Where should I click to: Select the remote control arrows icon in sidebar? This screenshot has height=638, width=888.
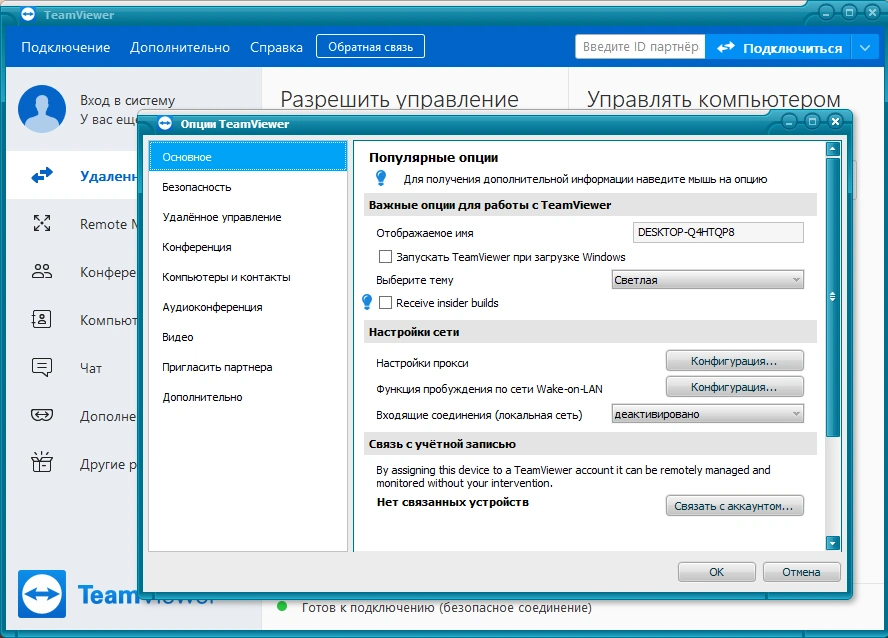coord(42,175)
